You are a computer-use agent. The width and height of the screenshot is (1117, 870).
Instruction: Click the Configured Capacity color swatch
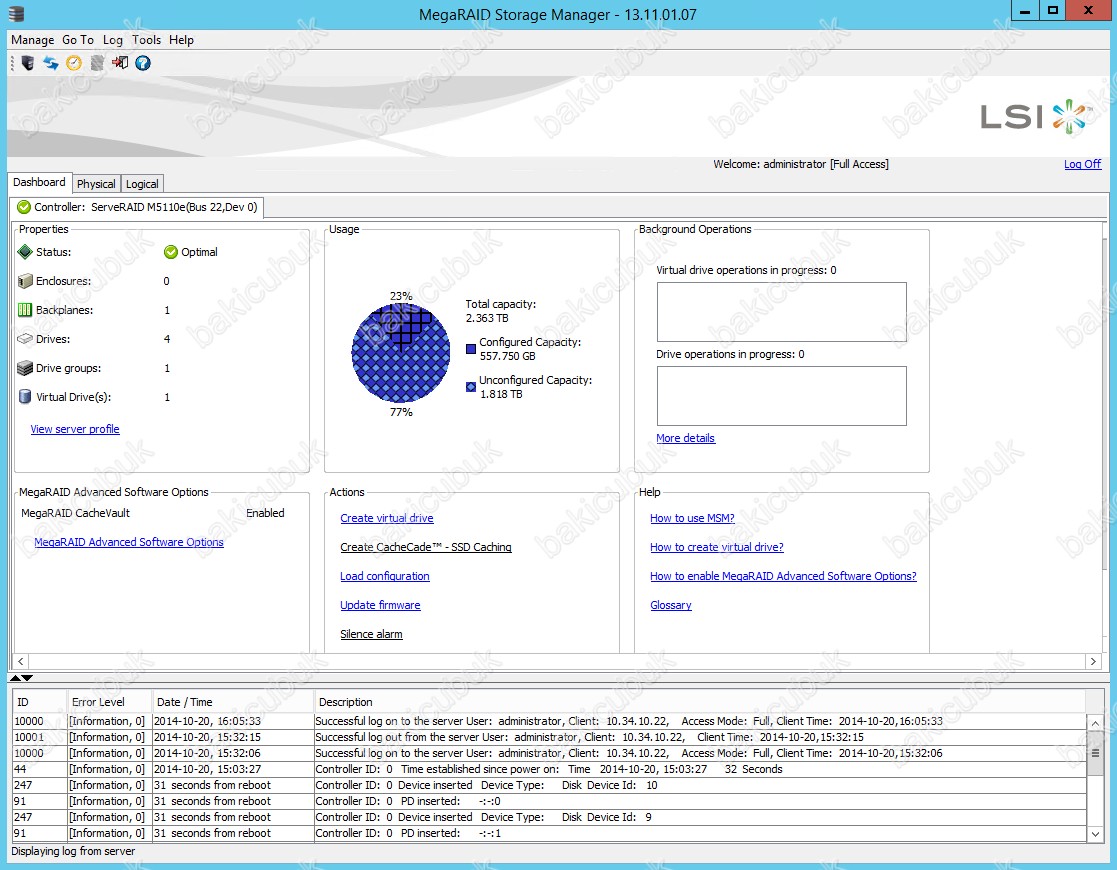471,349
